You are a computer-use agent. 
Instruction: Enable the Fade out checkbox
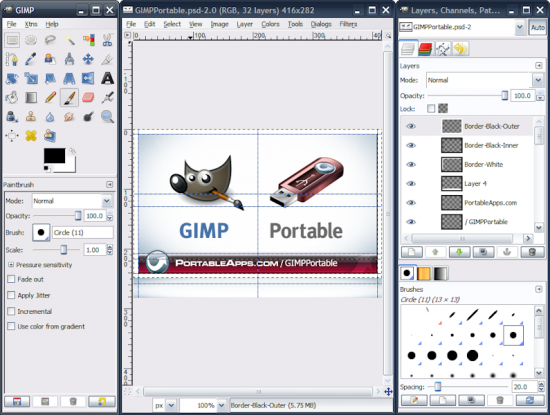pos(11,279)
